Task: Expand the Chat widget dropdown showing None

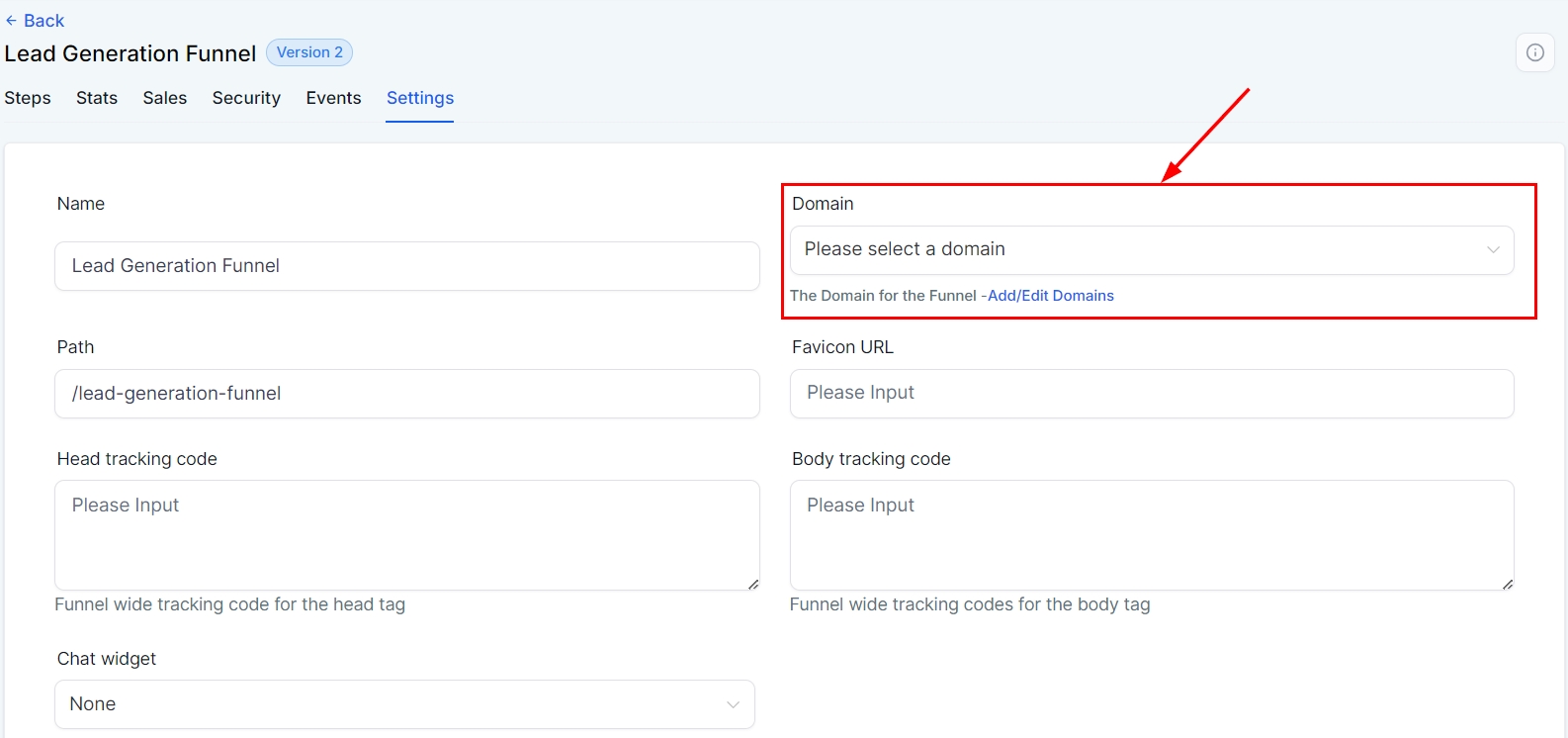Action: tap(404, 704)
